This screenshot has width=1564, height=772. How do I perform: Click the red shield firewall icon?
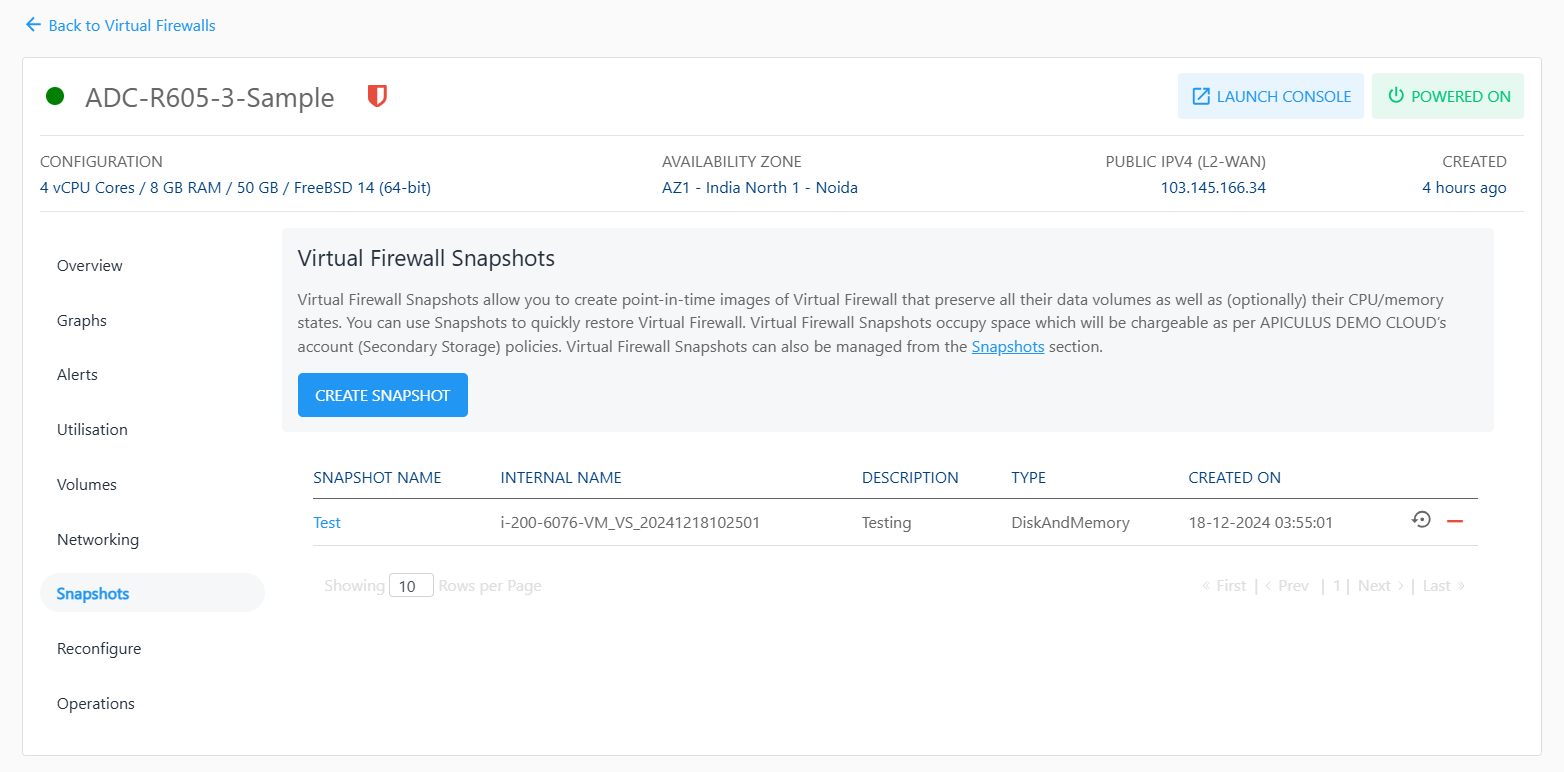(x=377, y=97)
